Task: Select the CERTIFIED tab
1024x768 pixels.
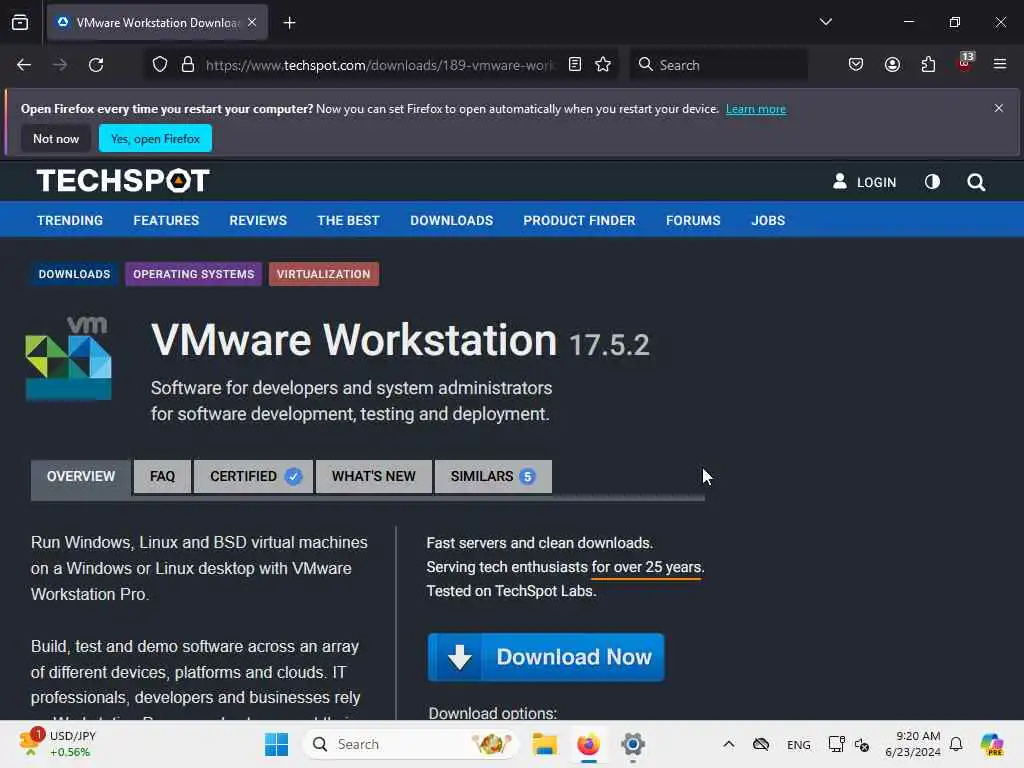Action: pyautogui.click(x=253, y=477)
